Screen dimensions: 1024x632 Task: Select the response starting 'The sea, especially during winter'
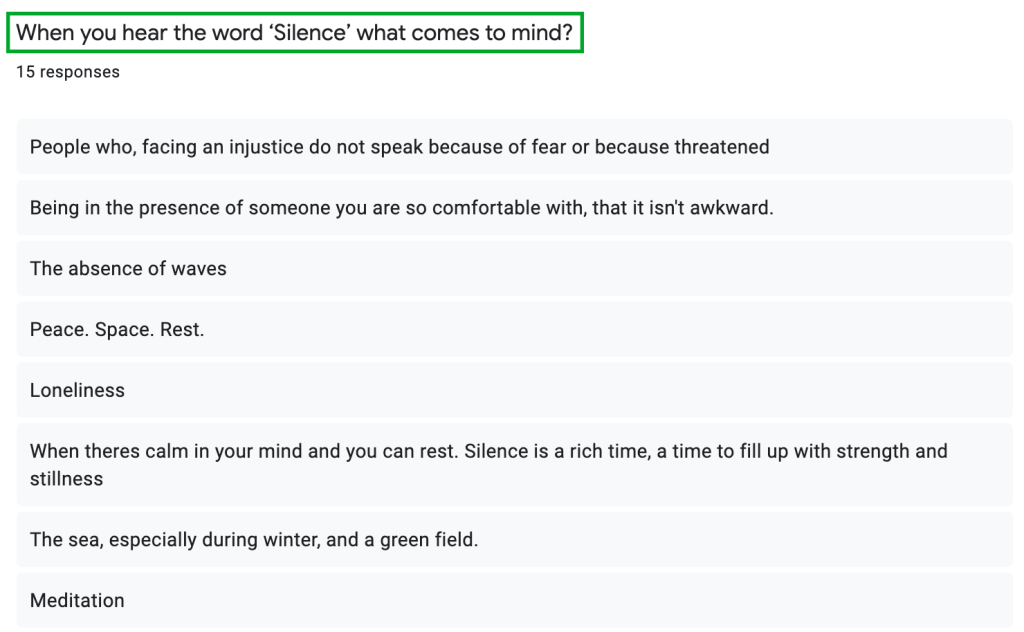[254, 540]
